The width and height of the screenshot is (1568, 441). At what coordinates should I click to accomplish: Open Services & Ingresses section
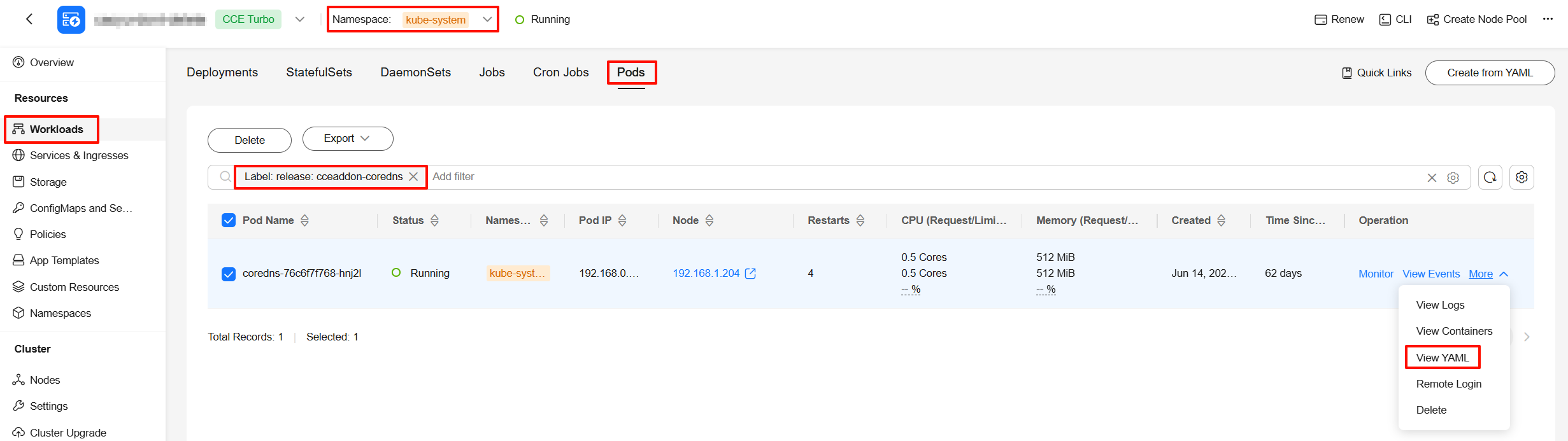(x=79, y=155)
